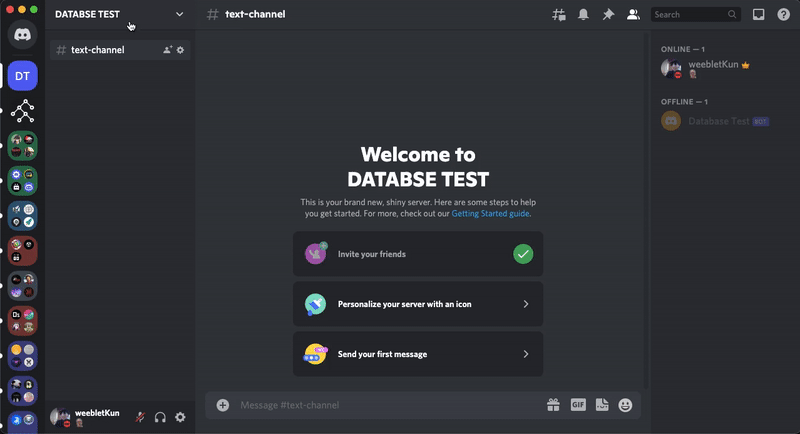Focus the Search field

695,14
